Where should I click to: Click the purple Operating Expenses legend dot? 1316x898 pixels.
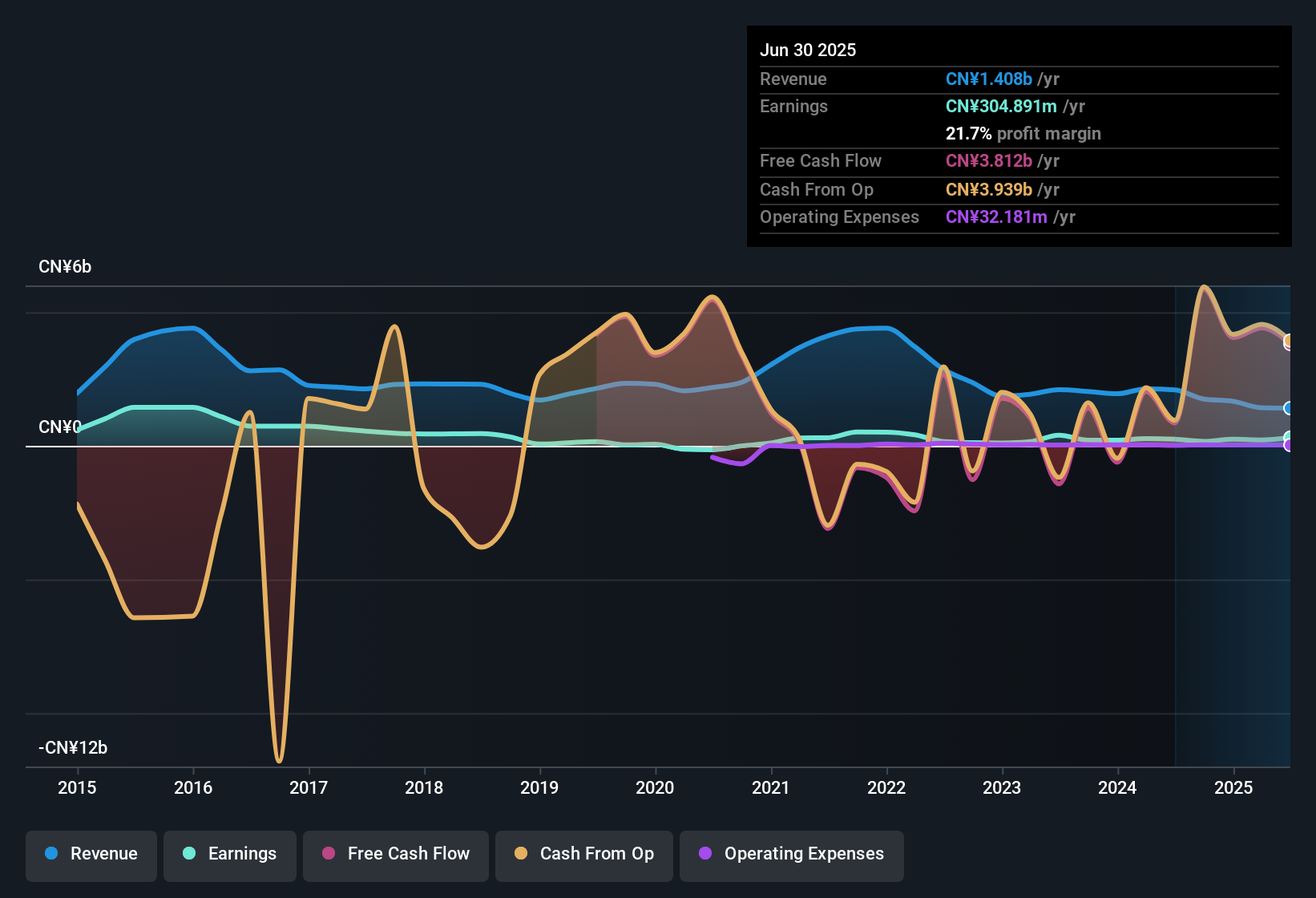(x=705, y=854)
